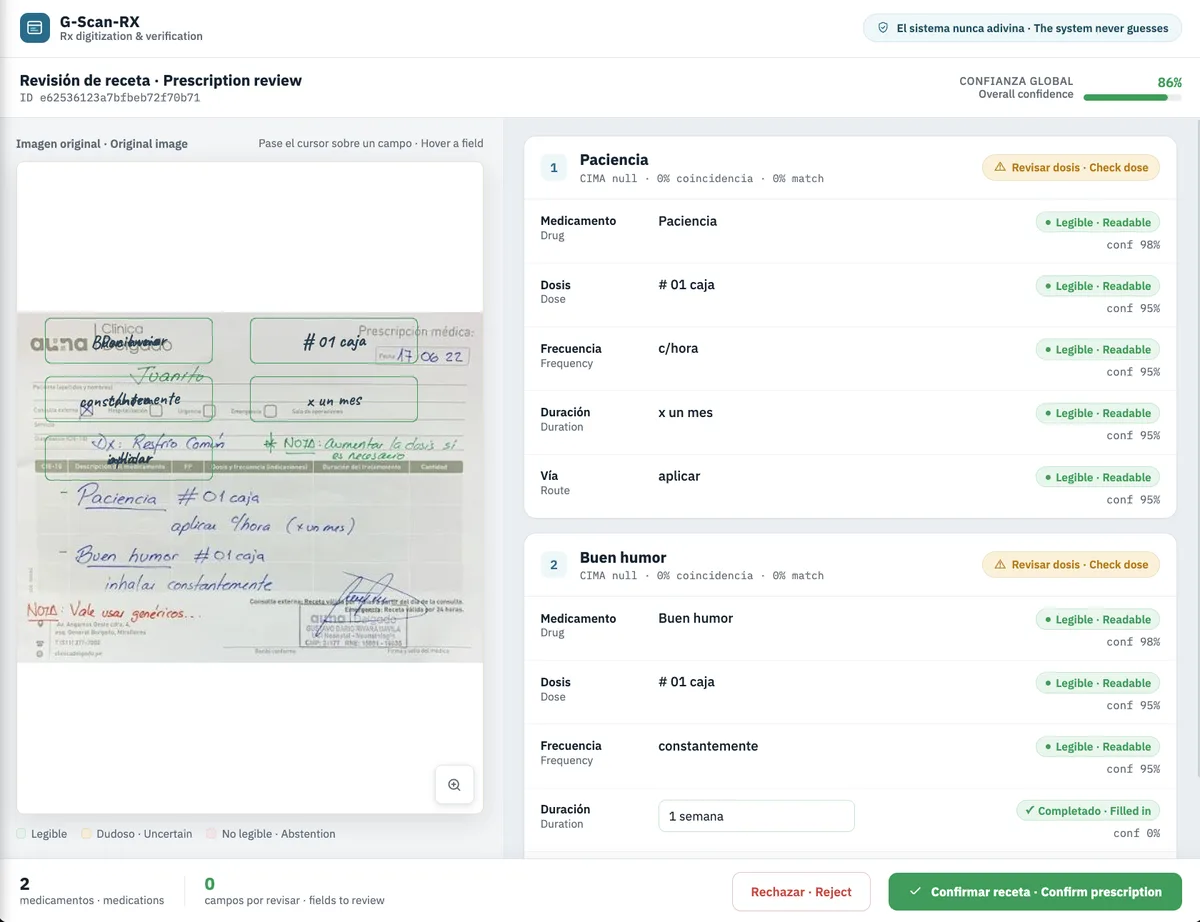1200x922 pixels.
Task: Click the "# 01 caja" dose value under Buen humor
Action: tap(686, 682)
